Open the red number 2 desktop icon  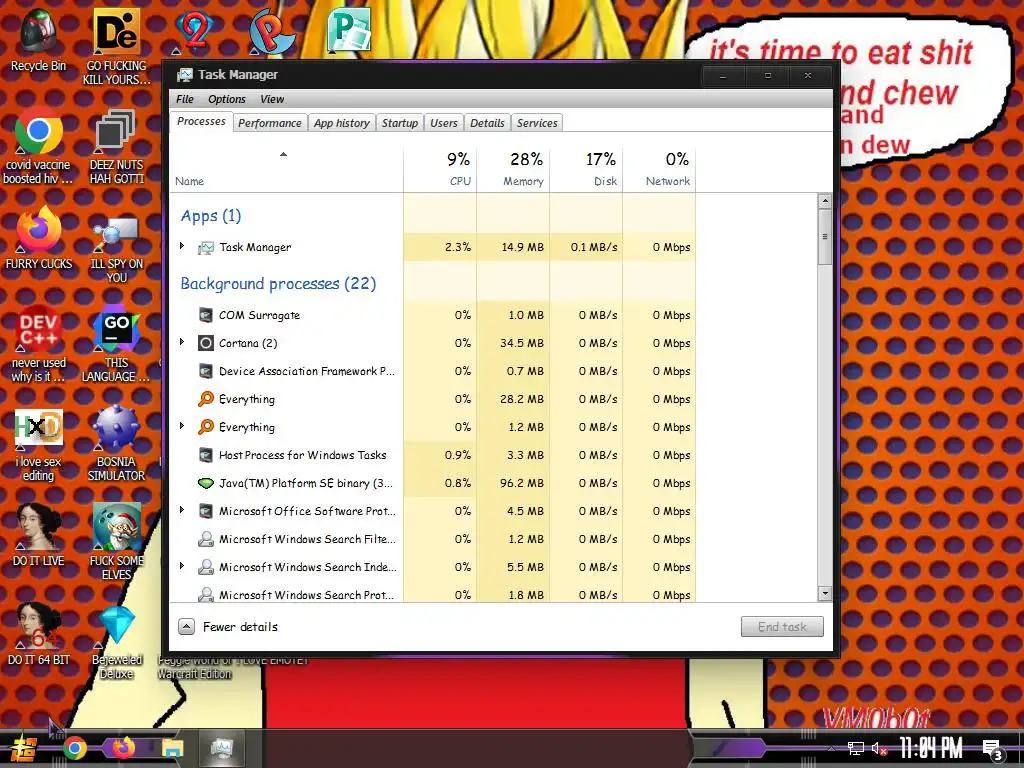[195, 30]
